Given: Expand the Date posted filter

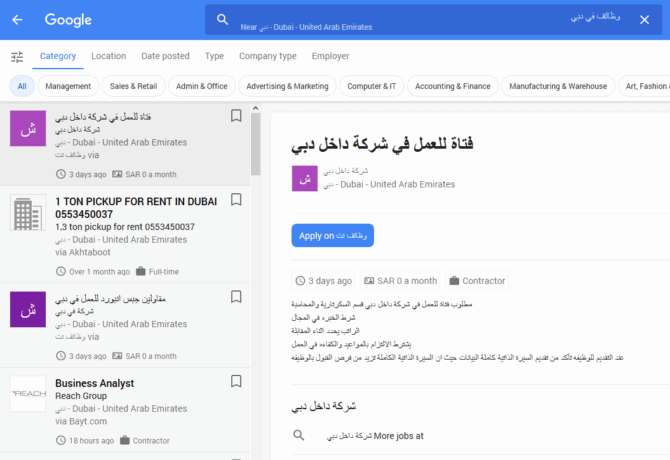Looking at the screenshot, I should (x=165, y=56).
